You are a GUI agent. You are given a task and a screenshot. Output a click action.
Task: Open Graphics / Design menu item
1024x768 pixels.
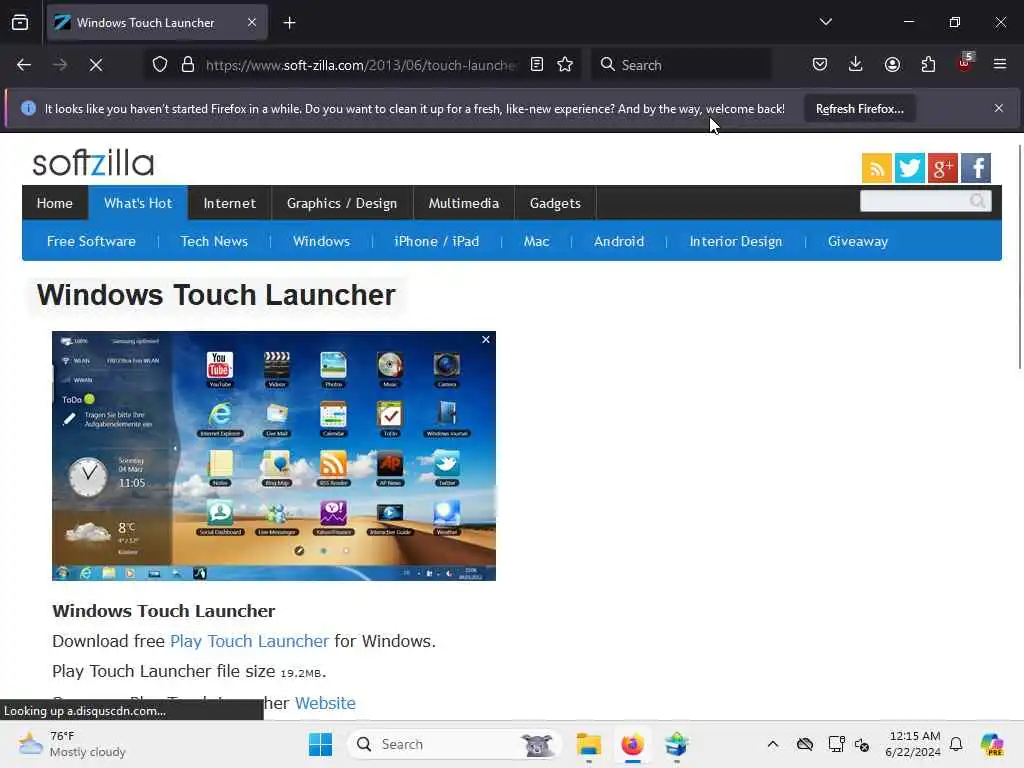[x=342, y=203]
